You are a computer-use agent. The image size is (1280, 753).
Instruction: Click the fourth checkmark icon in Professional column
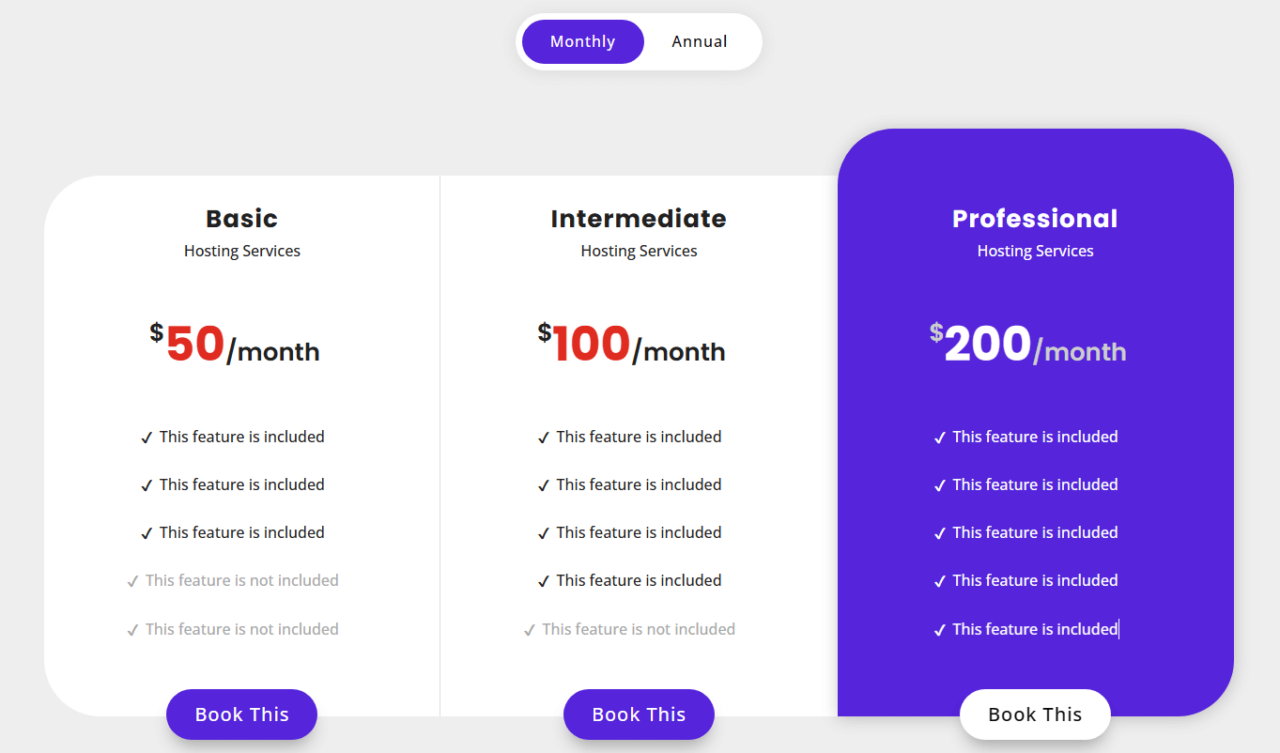coord(939,580)
